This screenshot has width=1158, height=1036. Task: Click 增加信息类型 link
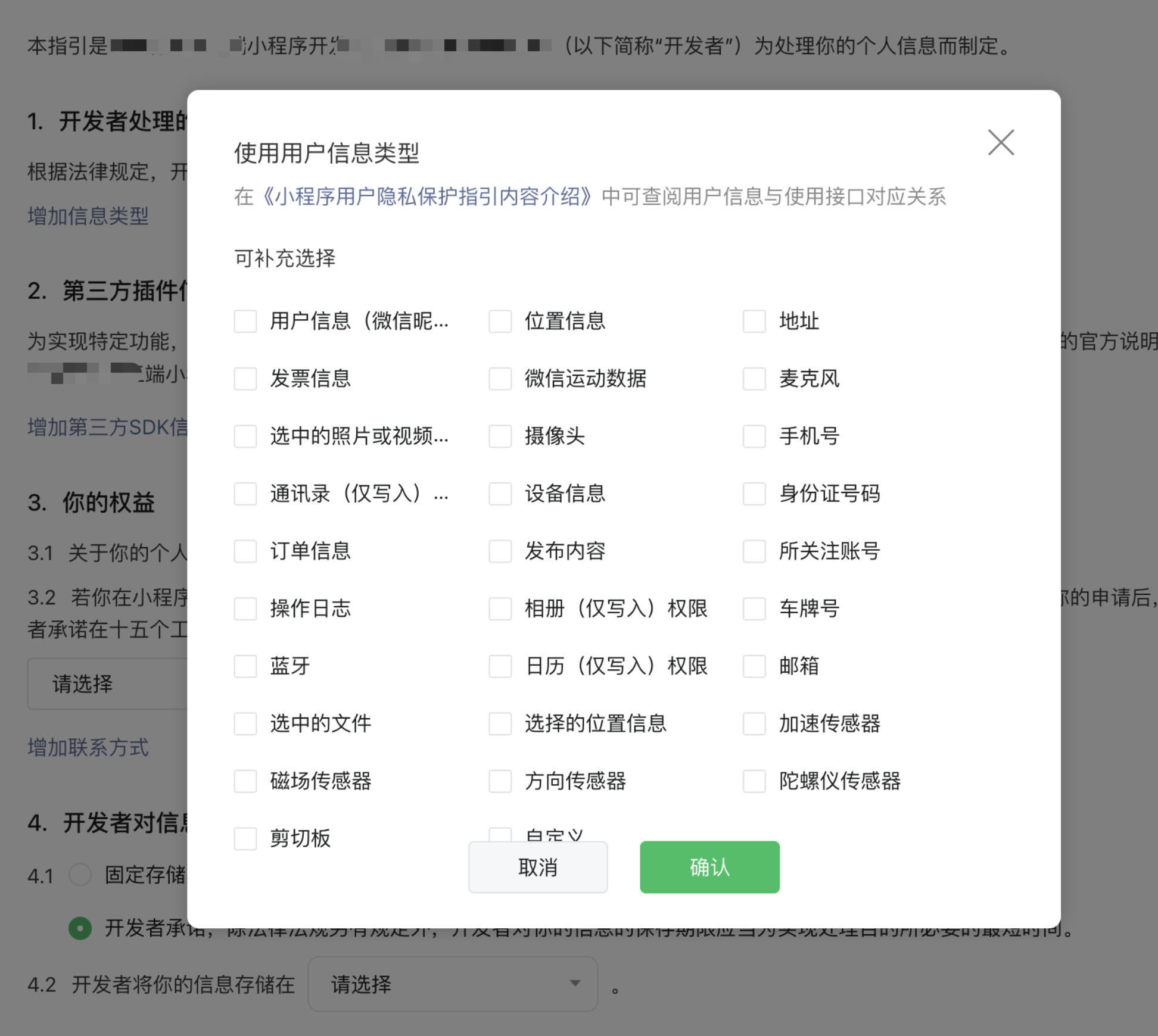(88, 216)
